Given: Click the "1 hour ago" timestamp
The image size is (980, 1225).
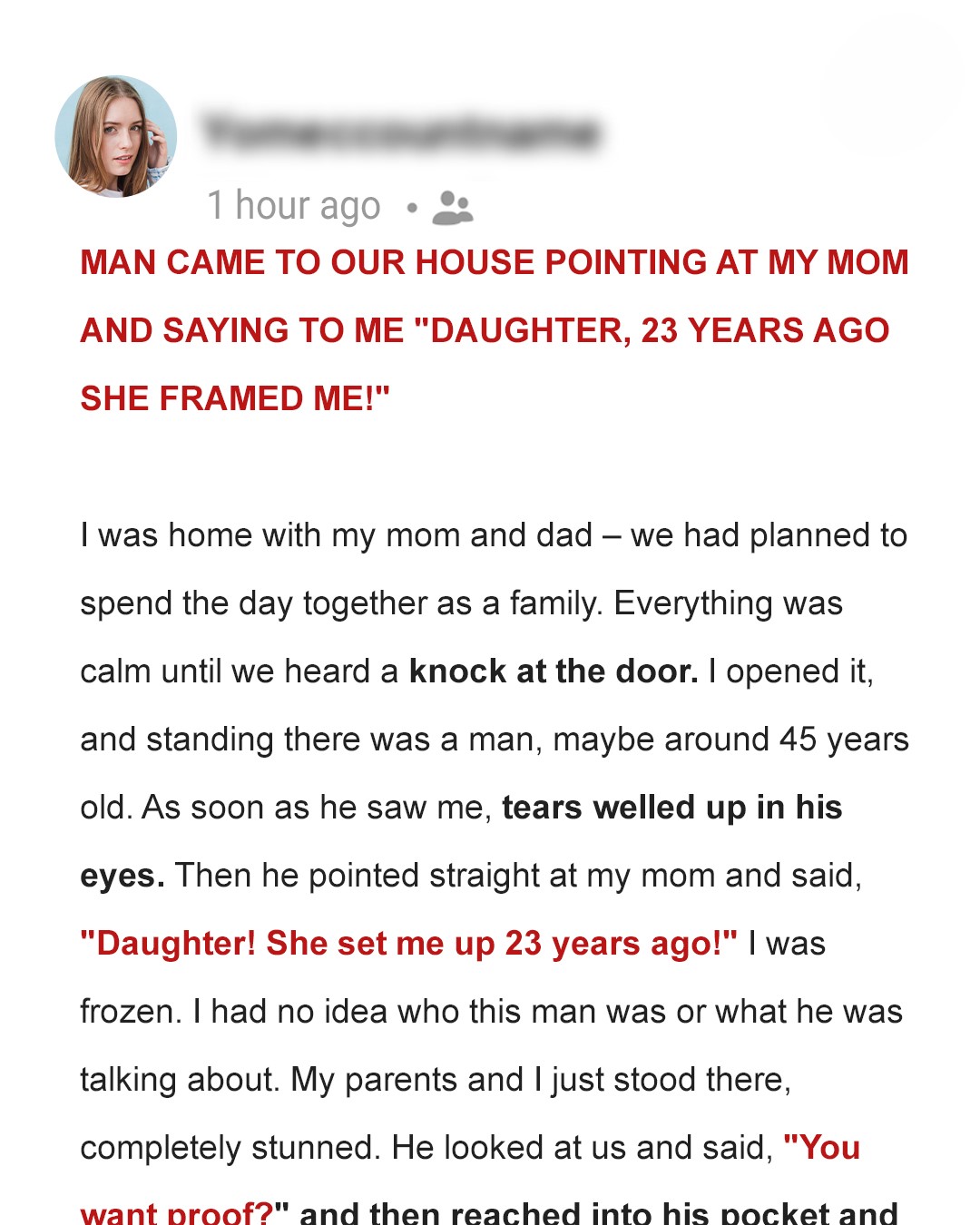Looking at the screenshot, I should [x=293, y=206].
